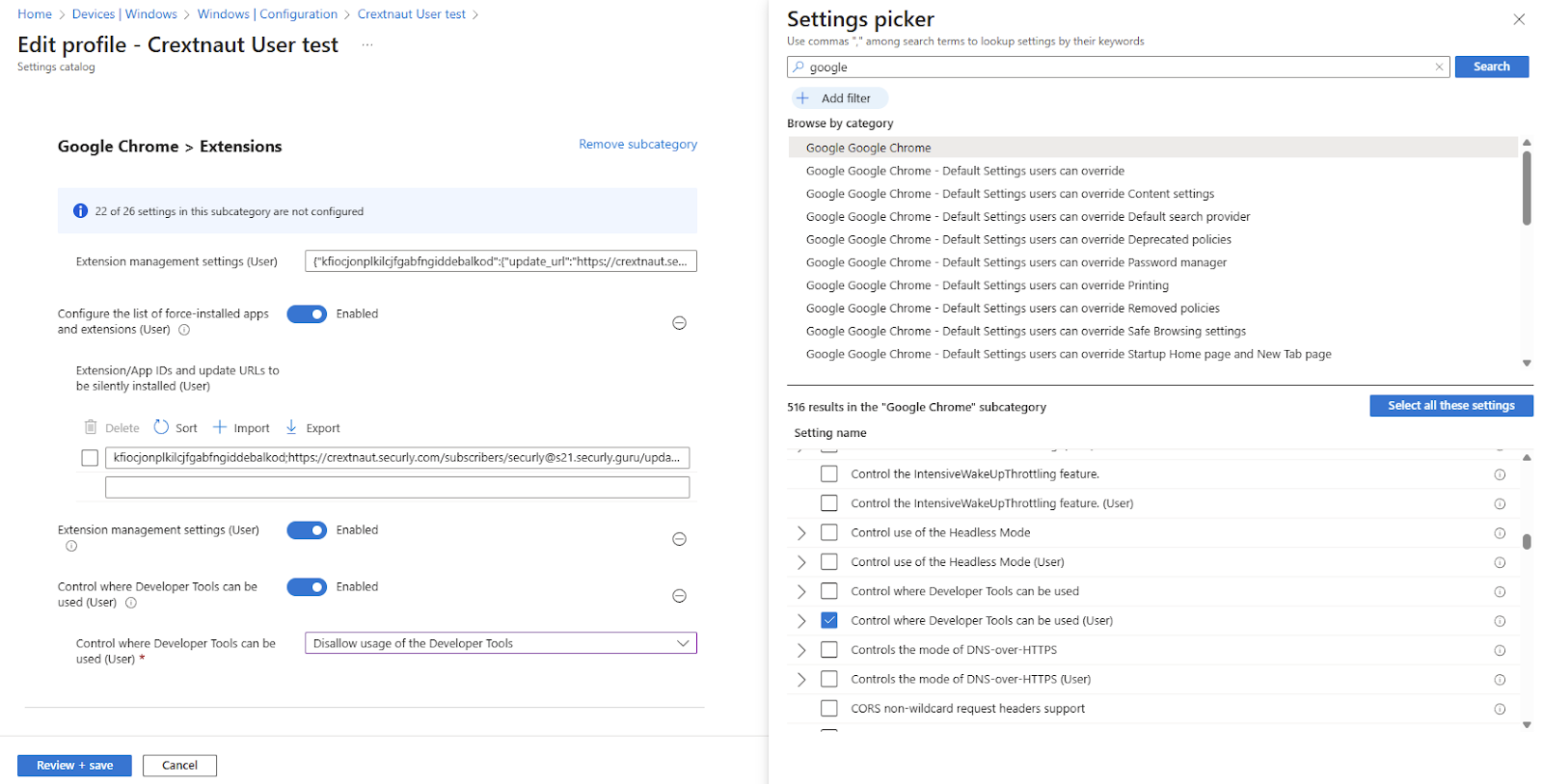Click the Import plus icon
1543x784 pixels.
pos(220,427)
